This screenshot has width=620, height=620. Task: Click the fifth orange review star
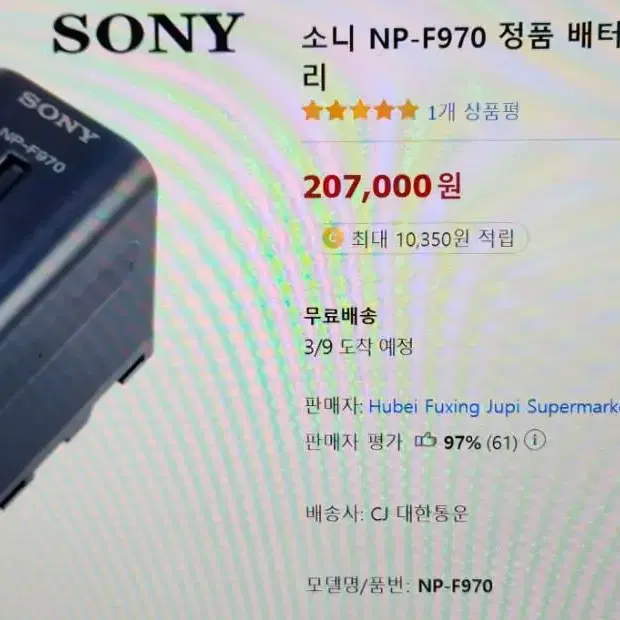coord(408,111)
